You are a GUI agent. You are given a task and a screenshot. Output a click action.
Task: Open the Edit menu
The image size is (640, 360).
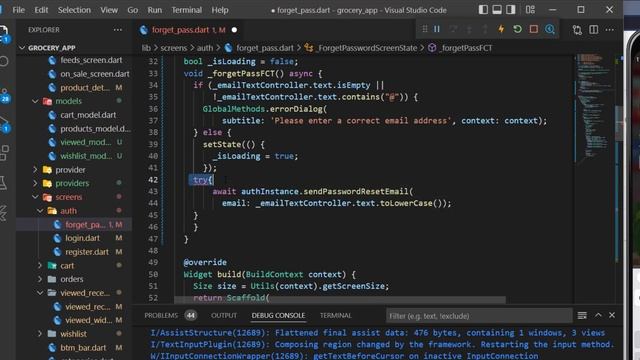[41, 10]
